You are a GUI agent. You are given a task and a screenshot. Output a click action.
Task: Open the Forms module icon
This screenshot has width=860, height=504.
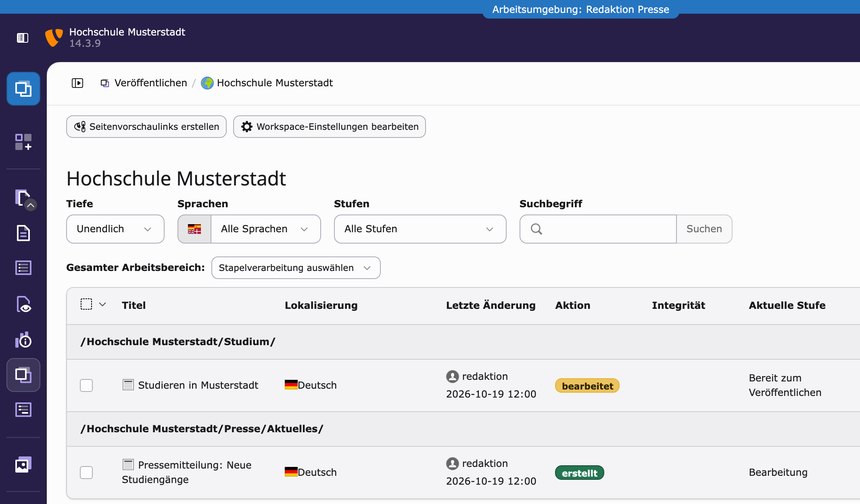[x=23, y=410]
